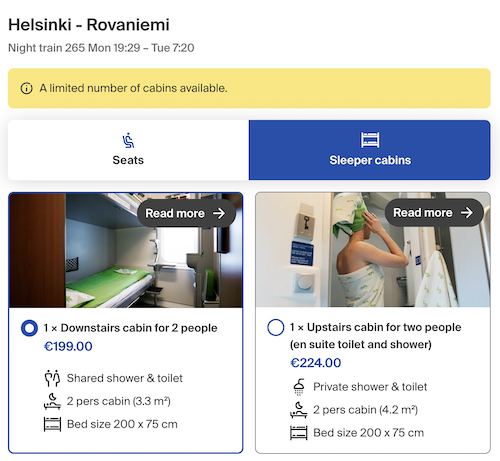Click the private shower icon
Screen dimensions: 500x461
299,387
